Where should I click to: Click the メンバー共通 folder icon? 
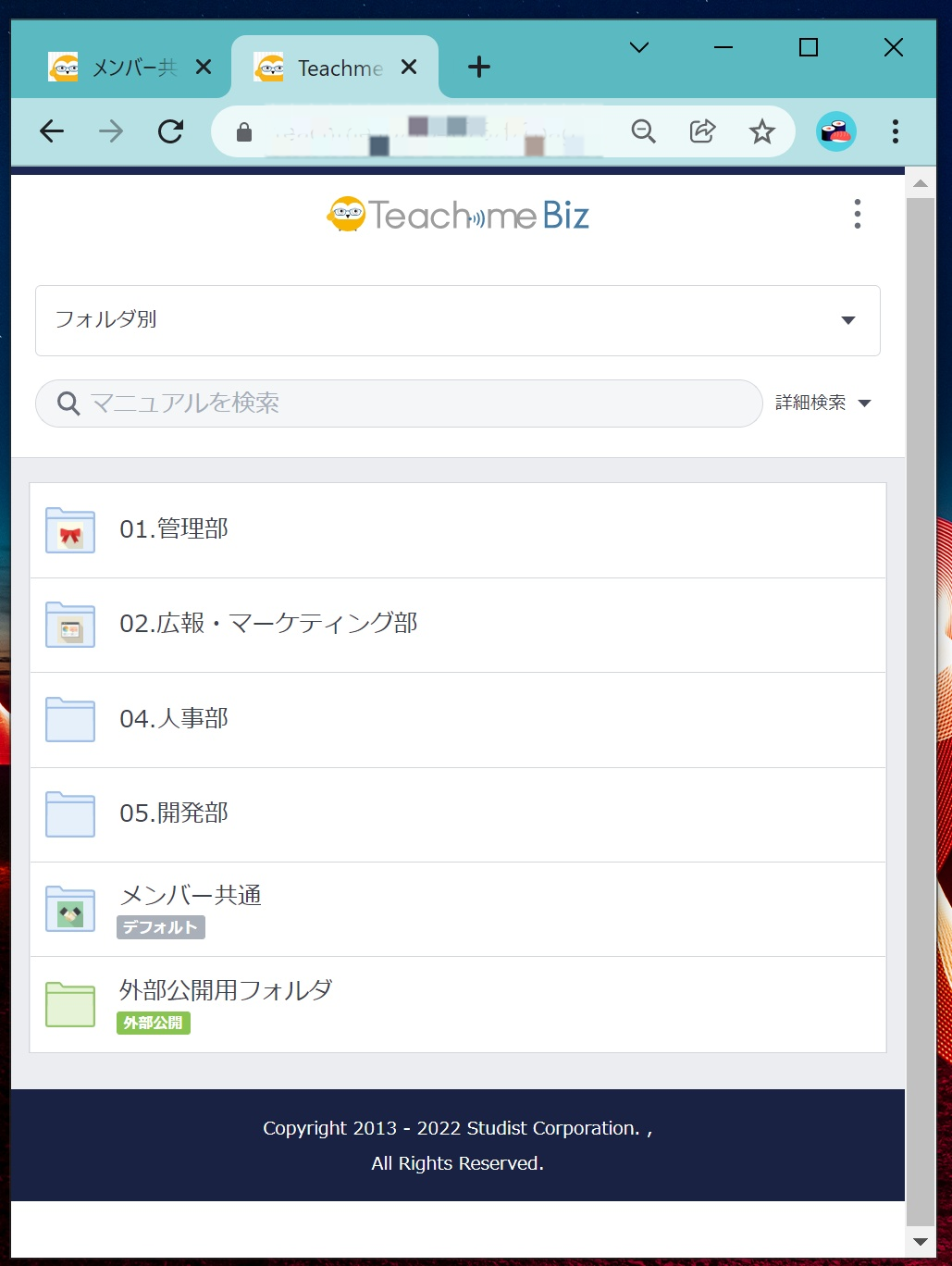point(70,909)
